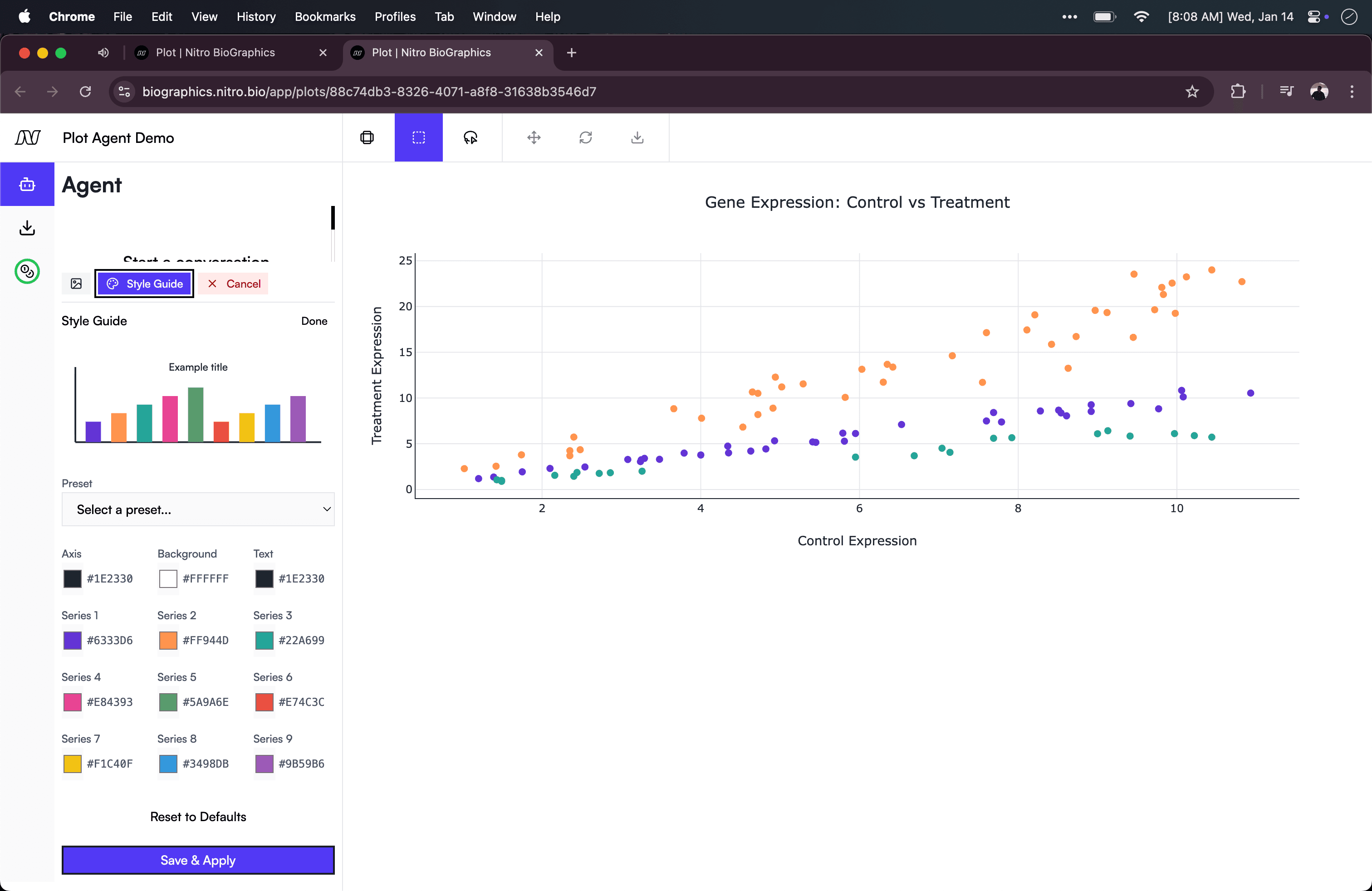The height and width of the screenshot is (891, 1372).
Task: Choose the pan/move tool icon
Action: click(534, 138)
